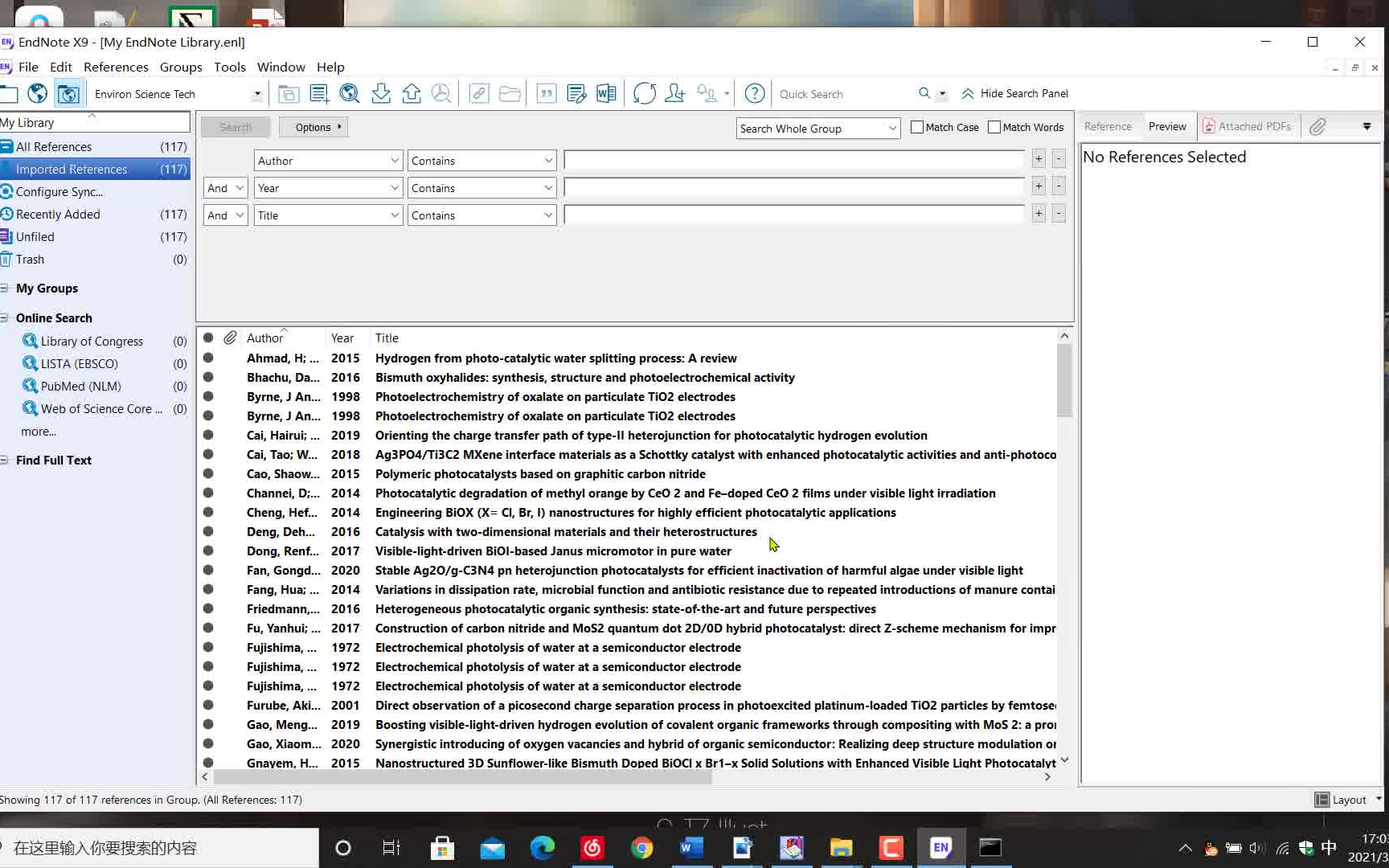Open the References menu
This screenshot has height=868, width=1389.
point(116,67)
